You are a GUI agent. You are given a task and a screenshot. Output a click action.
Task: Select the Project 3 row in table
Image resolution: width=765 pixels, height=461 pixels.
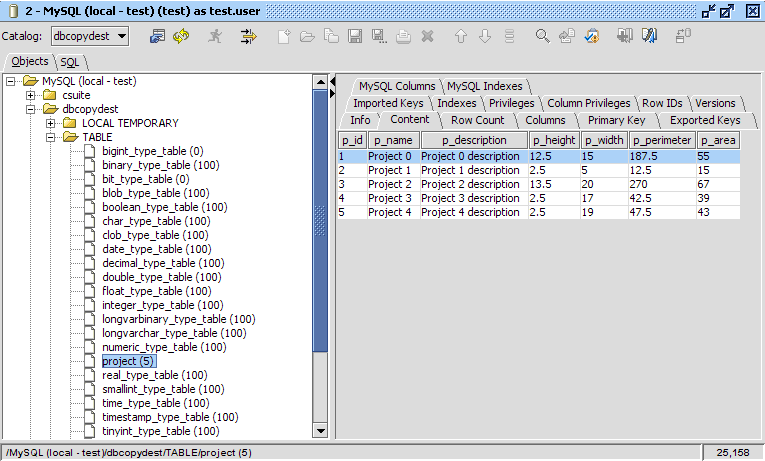pyautogui.click(x=389, y=198)
